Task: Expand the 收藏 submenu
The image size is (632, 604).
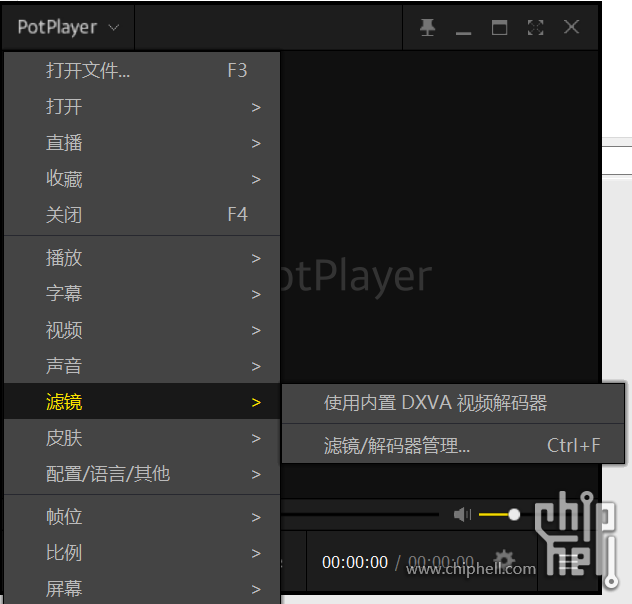Action: (142, 179)
